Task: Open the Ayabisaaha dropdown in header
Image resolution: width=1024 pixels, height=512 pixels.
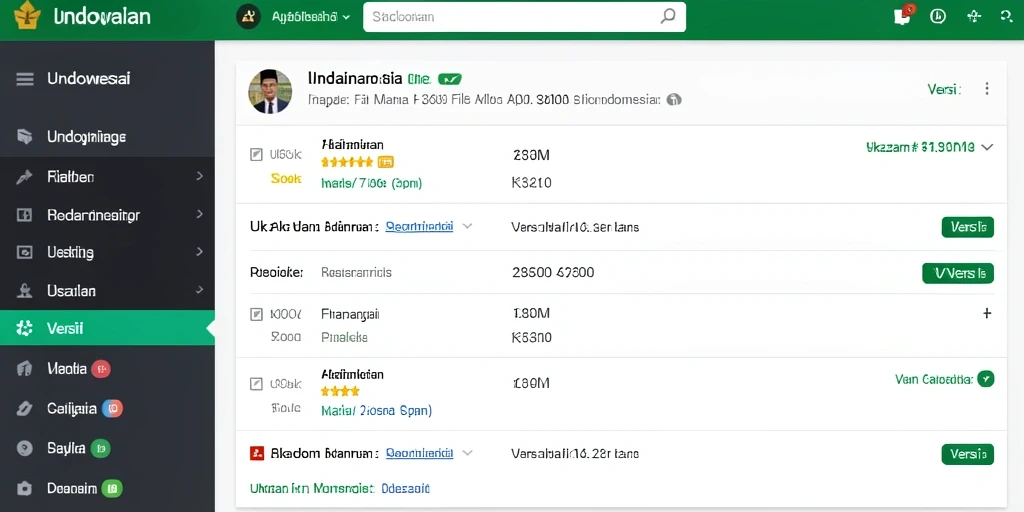Action: click(x=311, y=17)
